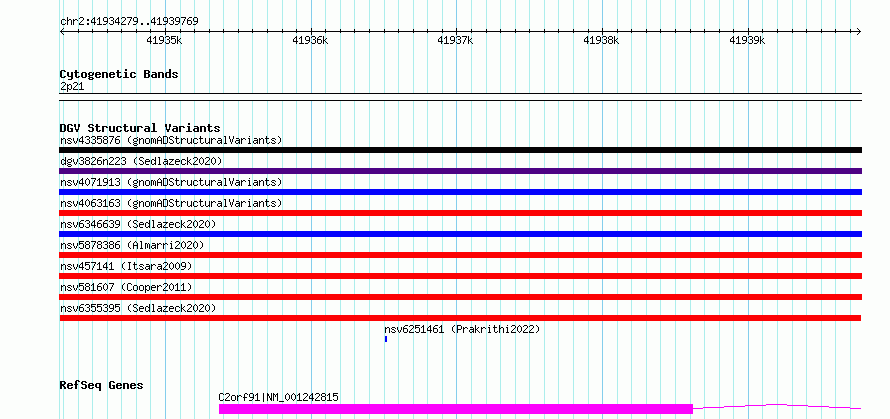Click the 41938k ruler tick label
The height and width of the screenshot is (419, 890).
[x=601, y=40]
